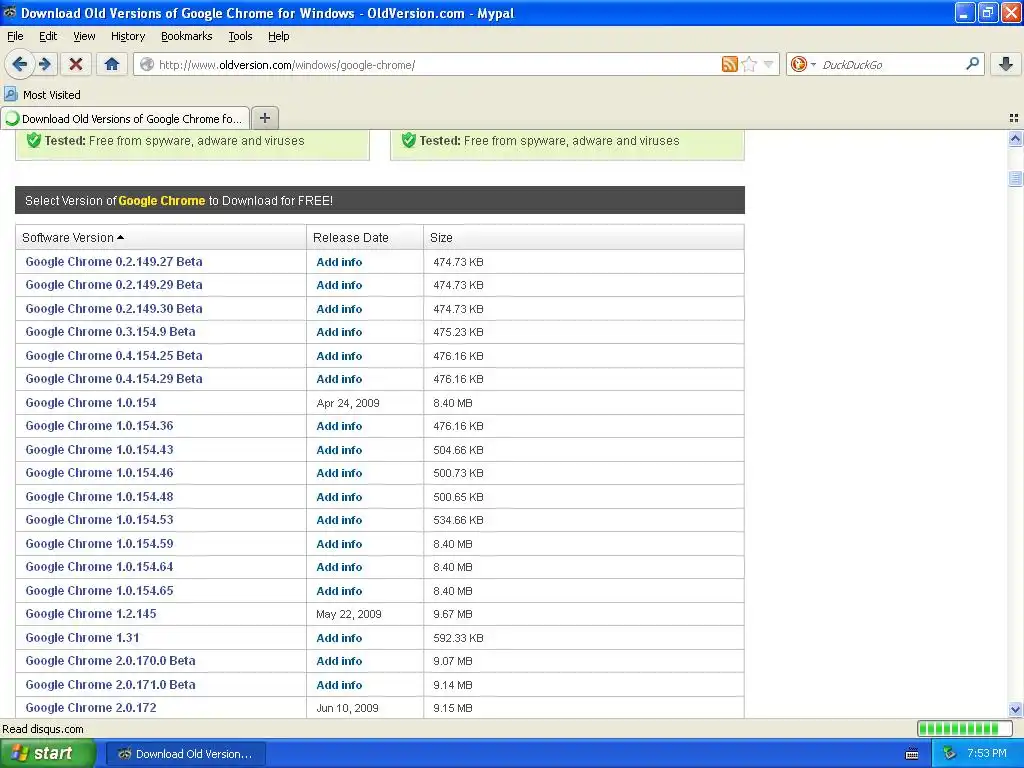Open the History menu
Viewport: 1024px width, 768px height.
128,36
